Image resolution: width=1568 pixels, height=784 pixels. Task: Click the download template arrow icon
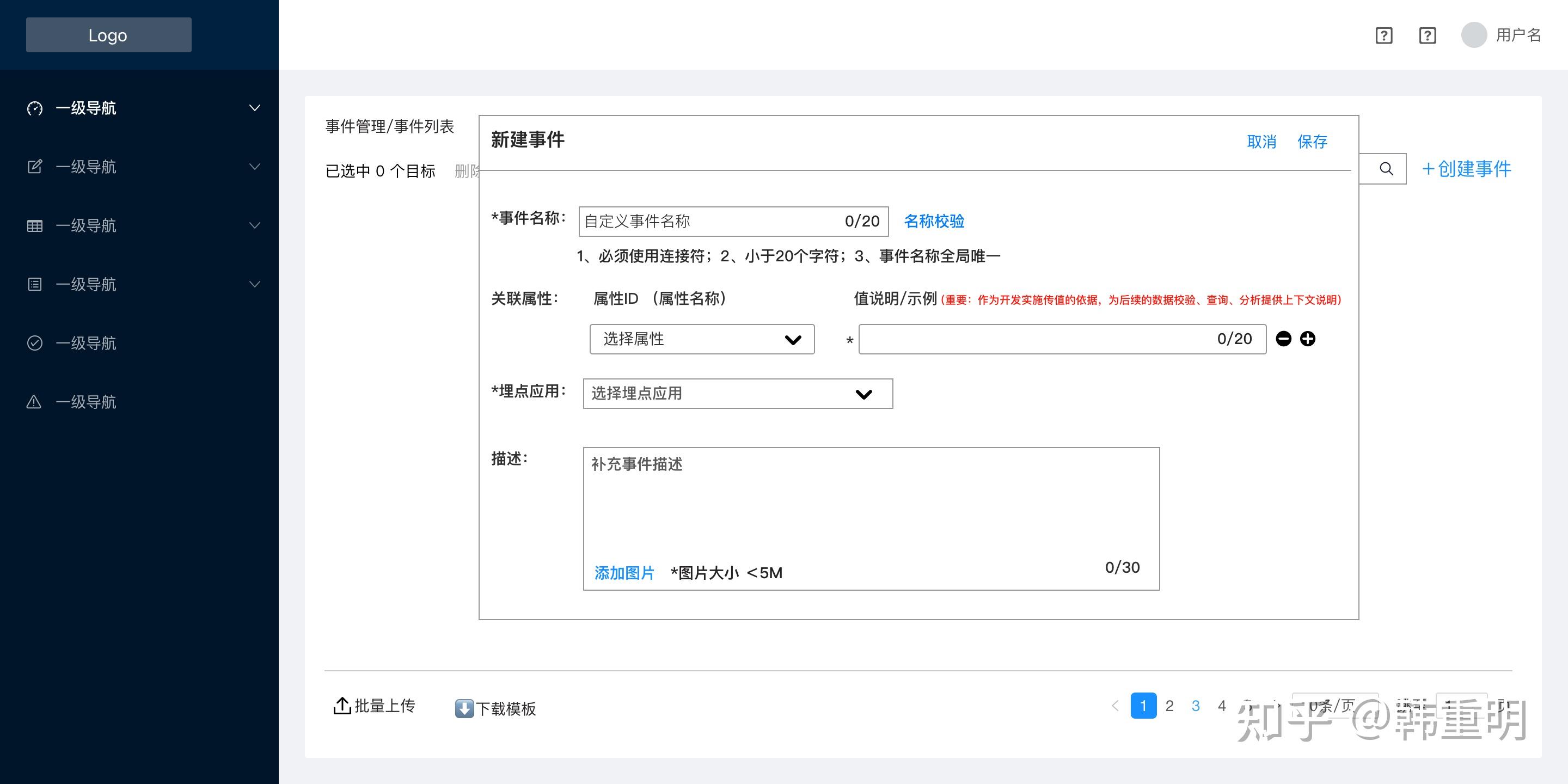[x=464, y=708]
